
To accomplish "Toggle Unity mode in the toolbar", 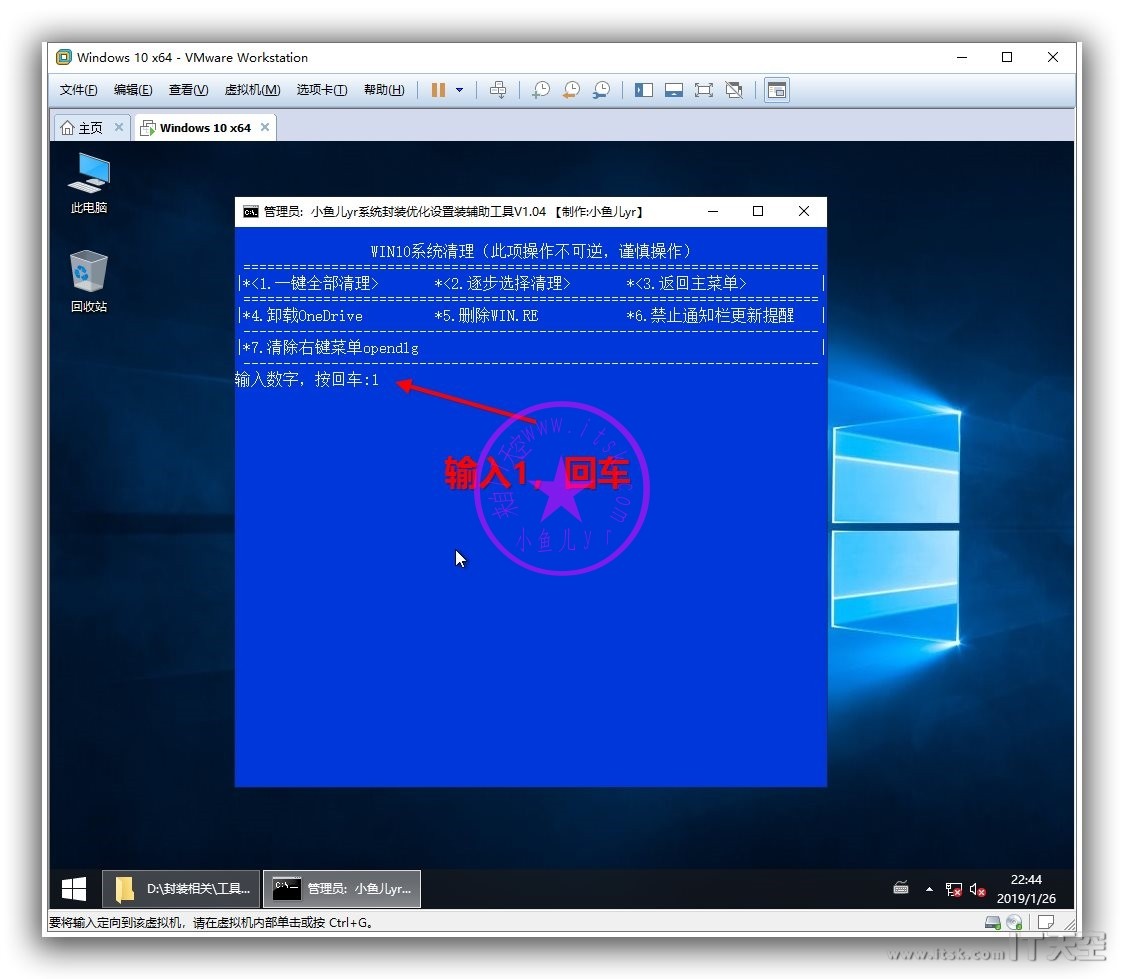I will 734,90.
